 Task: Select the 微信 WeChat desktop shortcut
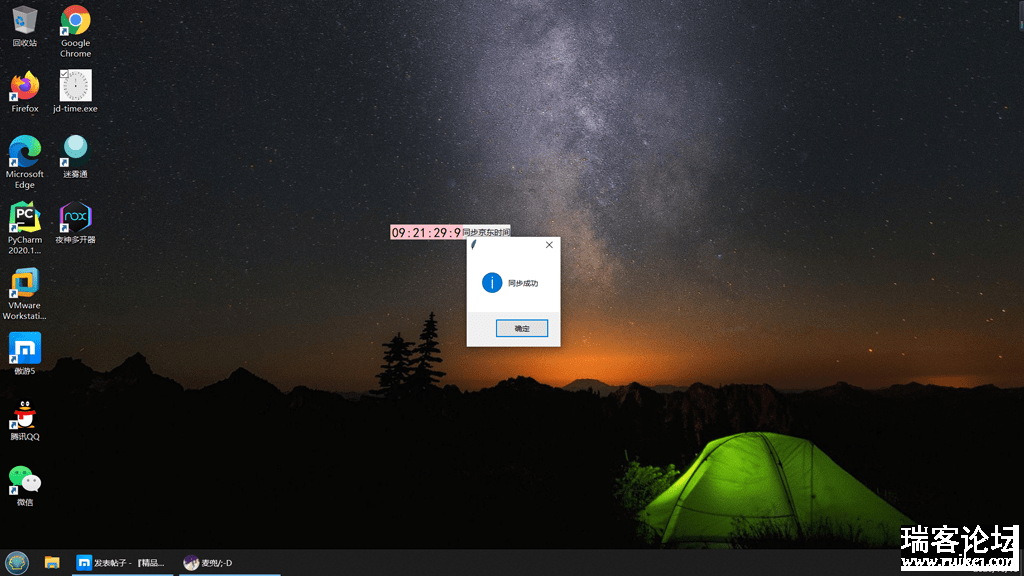point(25,486)
